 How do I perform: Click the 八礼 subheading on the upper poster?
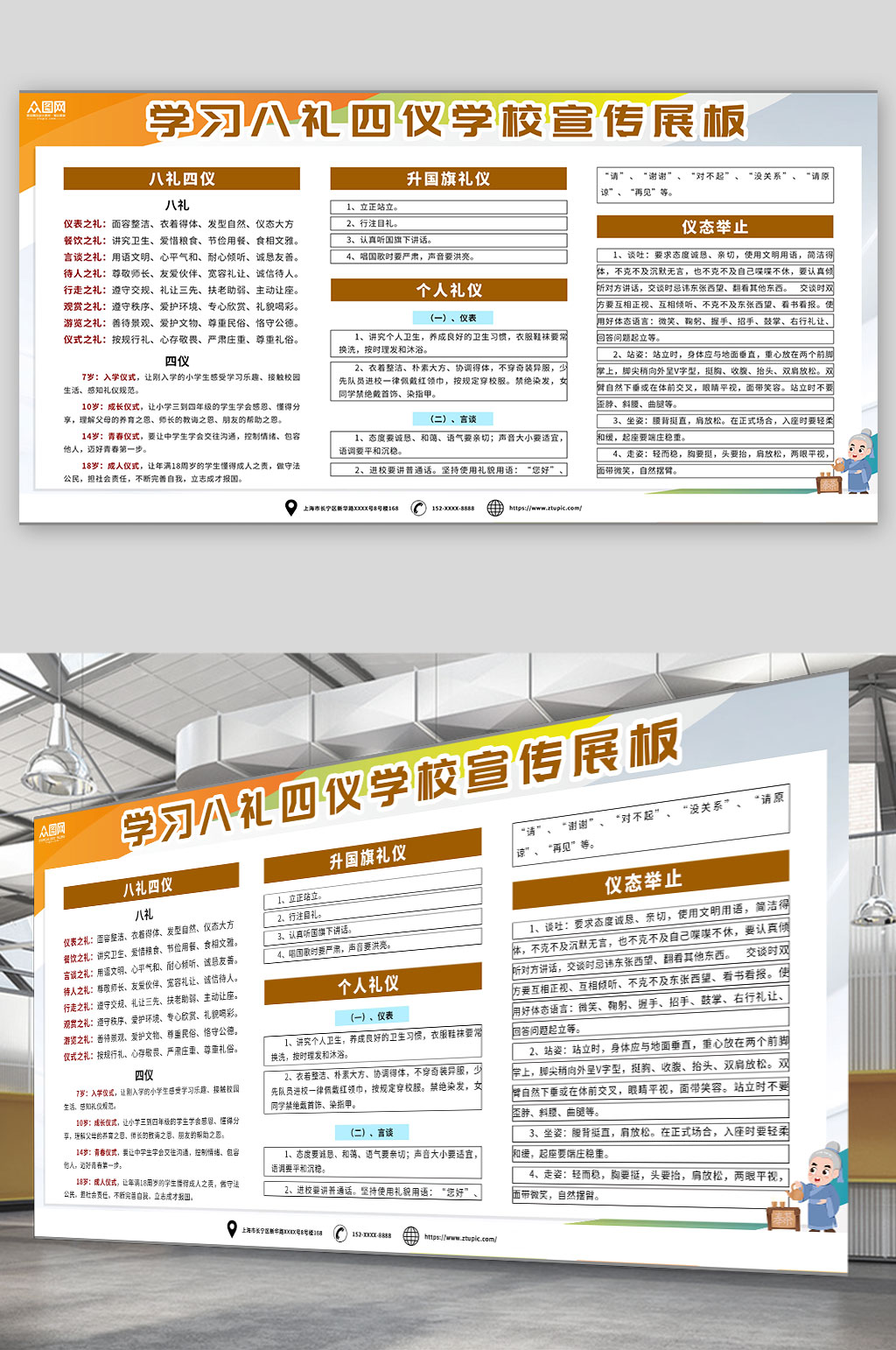(177, 205)
